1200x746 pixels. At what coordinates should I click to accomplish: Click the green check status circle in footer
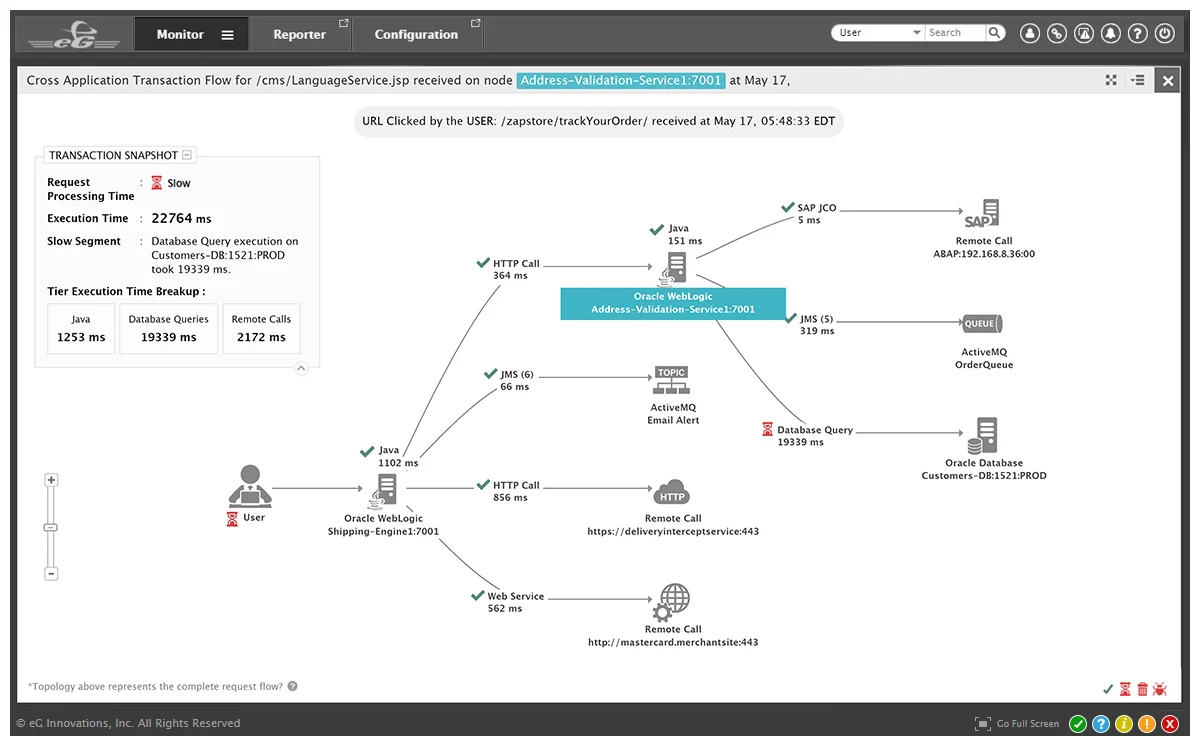click(1078, 724)
